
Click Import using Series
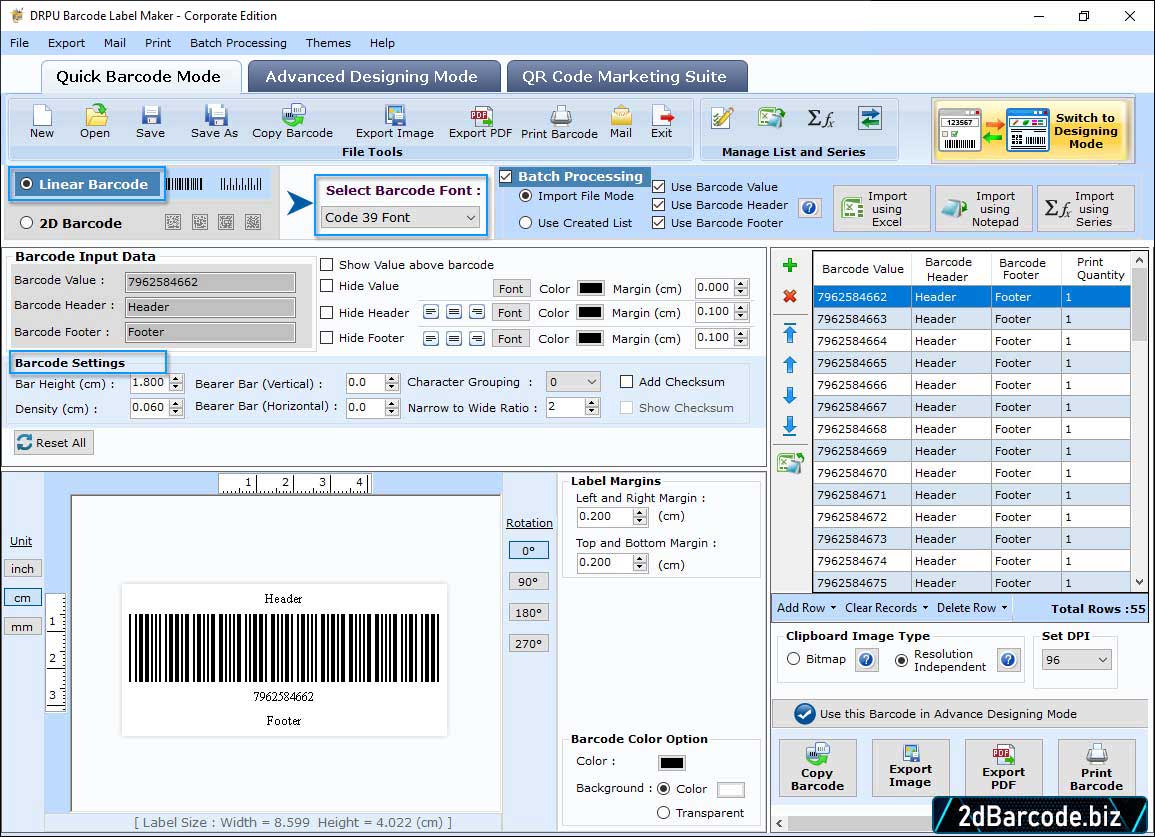point(1086,209)
